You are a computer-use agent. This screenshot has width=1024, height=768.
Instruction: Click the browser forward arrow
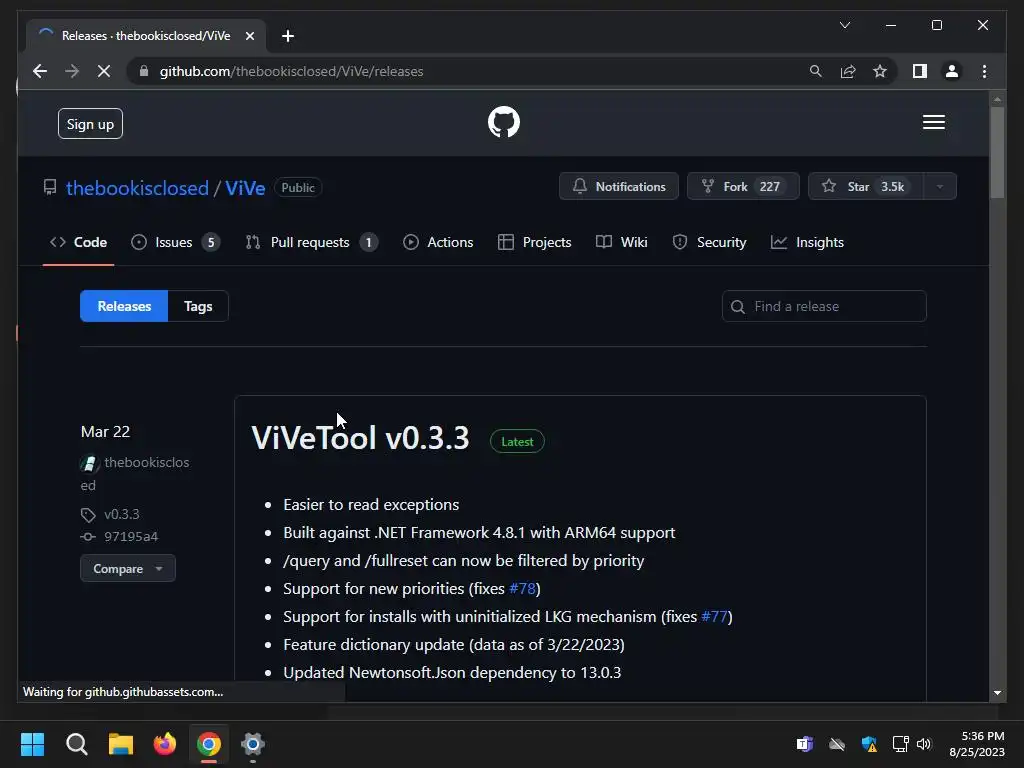pyautogui.click(x=72, y=71)
